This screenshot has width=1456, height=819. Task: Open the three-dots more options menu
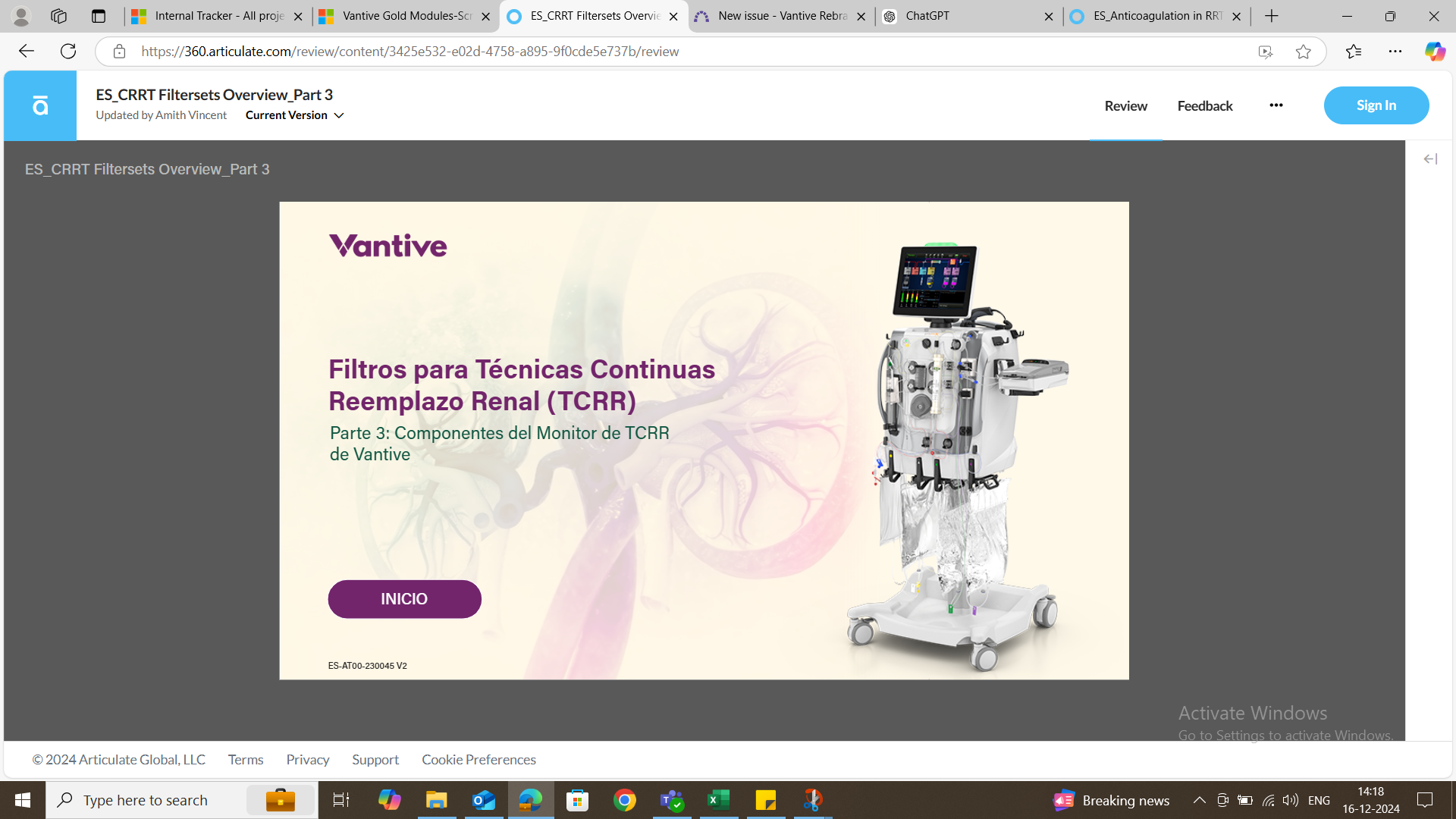(1276, 105)
